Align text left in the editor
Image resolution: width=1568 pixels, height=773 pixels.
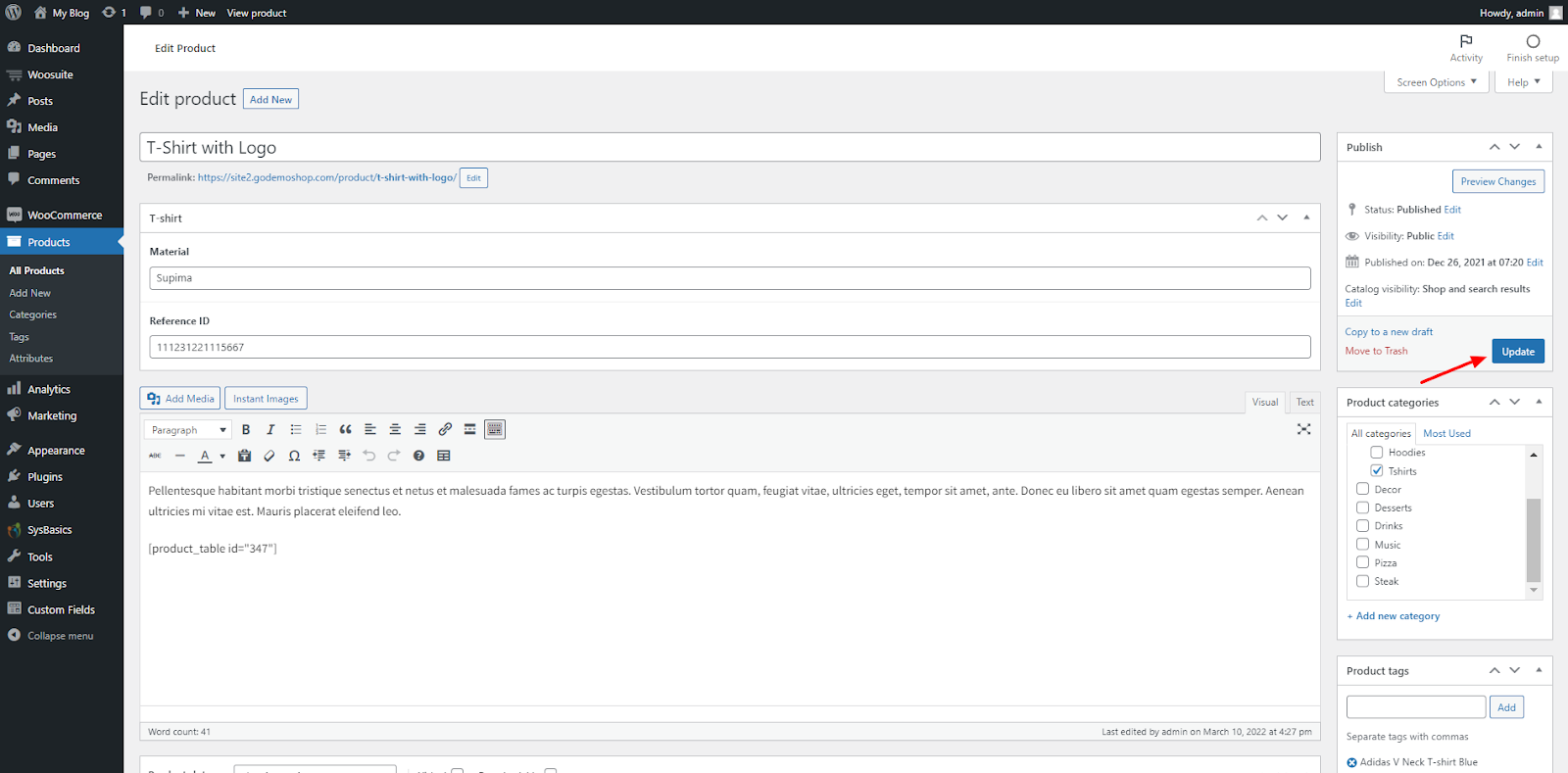coord(370,430)
